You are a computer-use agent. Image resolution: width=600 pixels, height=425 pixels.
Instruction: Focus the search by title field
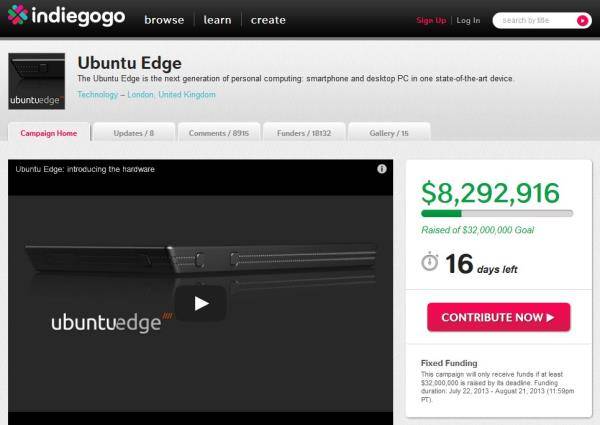coord(536,20)
